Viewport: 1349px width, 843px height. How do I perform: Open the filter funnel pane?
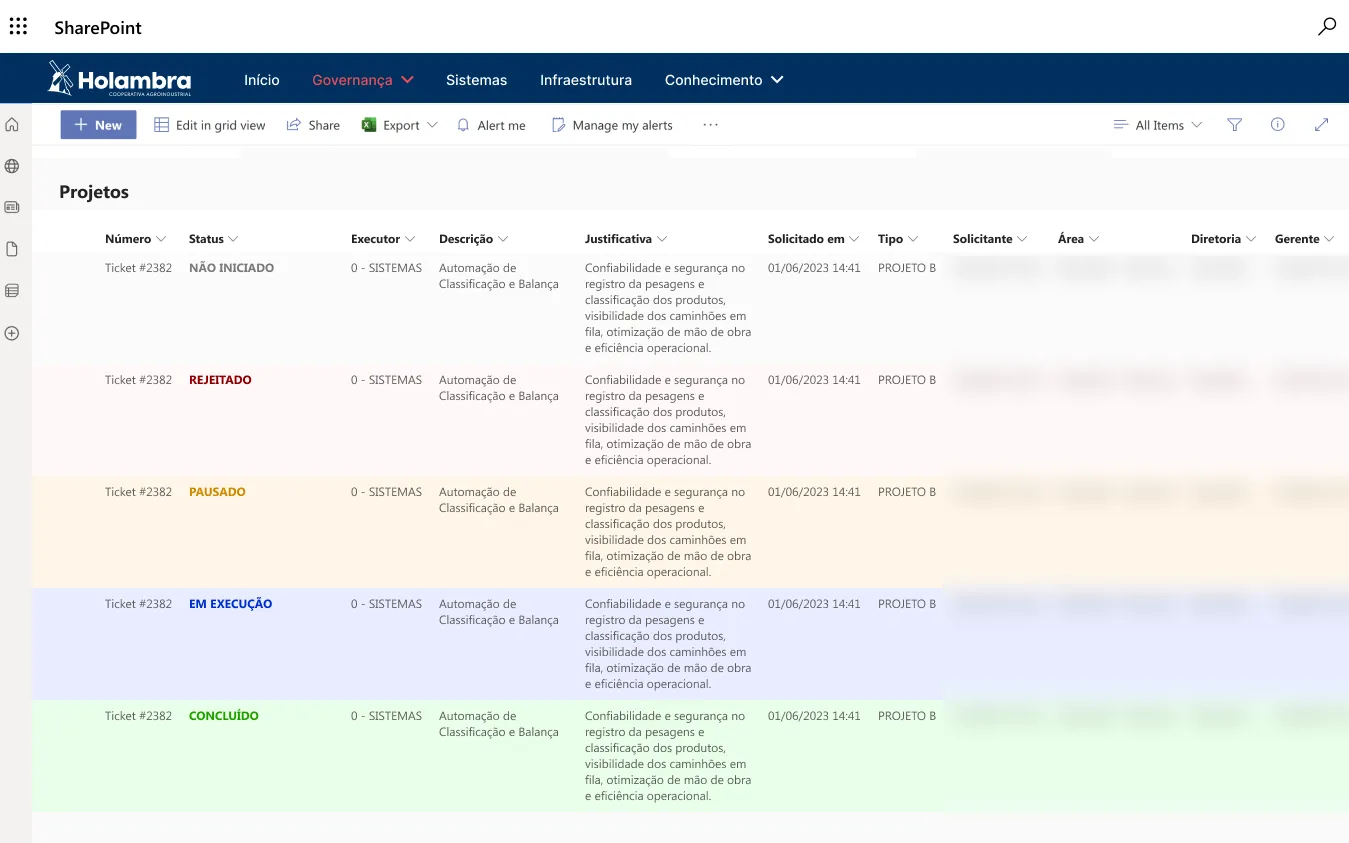[1235, 125]
